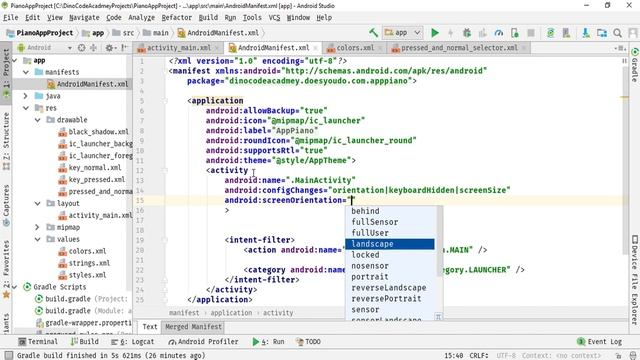Open the Build menu
The width and height of the screenshot is (640, 360).
point(208,18)
